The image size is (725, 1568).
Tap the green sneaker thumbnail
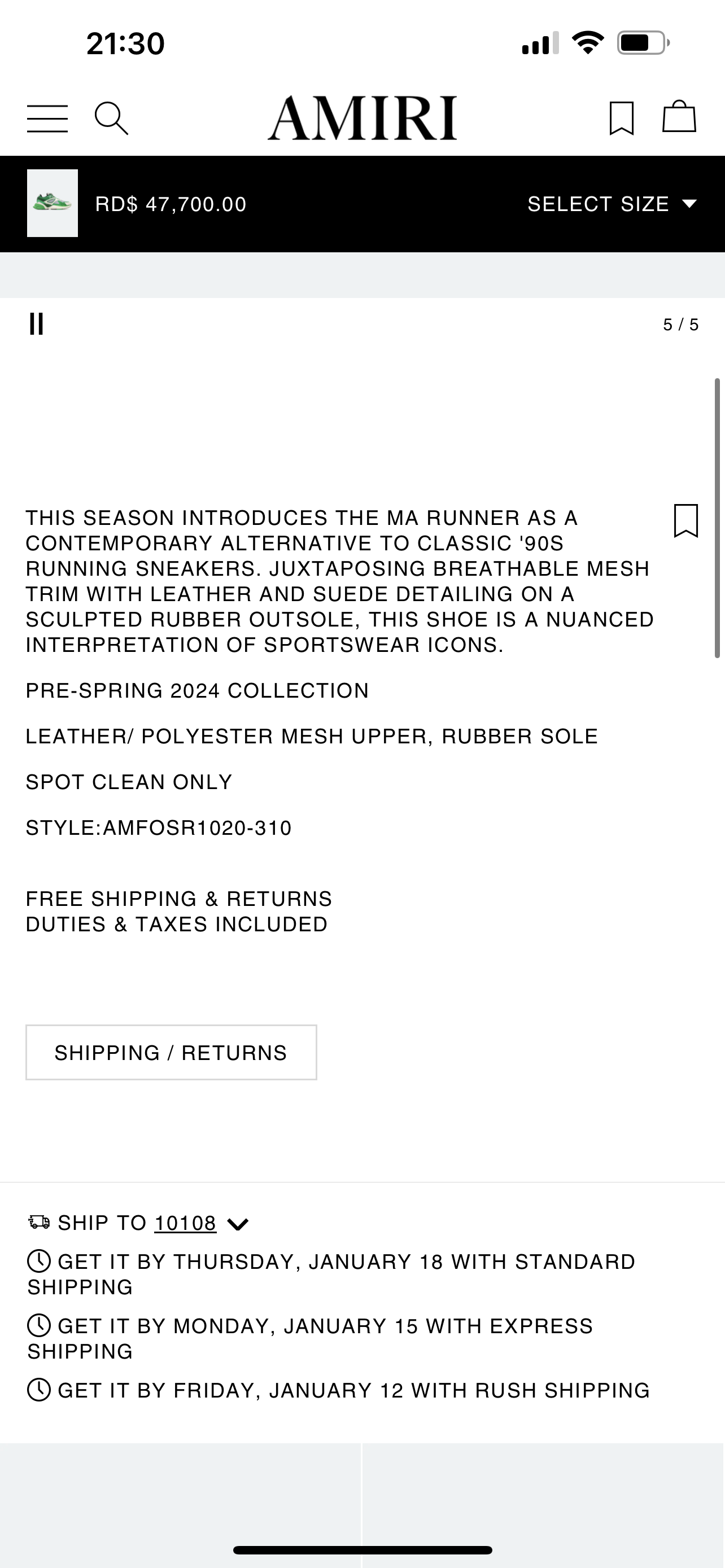pos(53,203)
